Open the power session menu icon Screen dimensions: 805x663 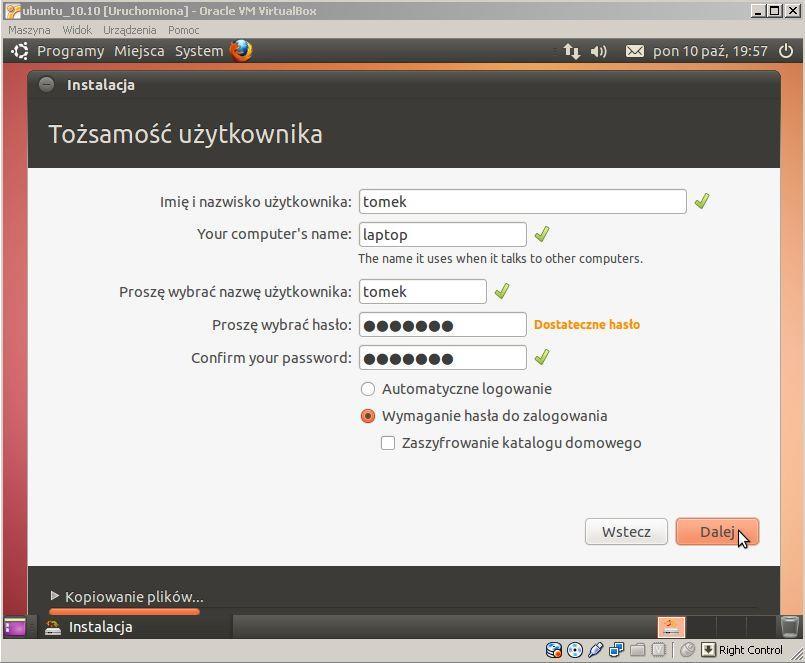pyautogui.click(x=786, y=51)
